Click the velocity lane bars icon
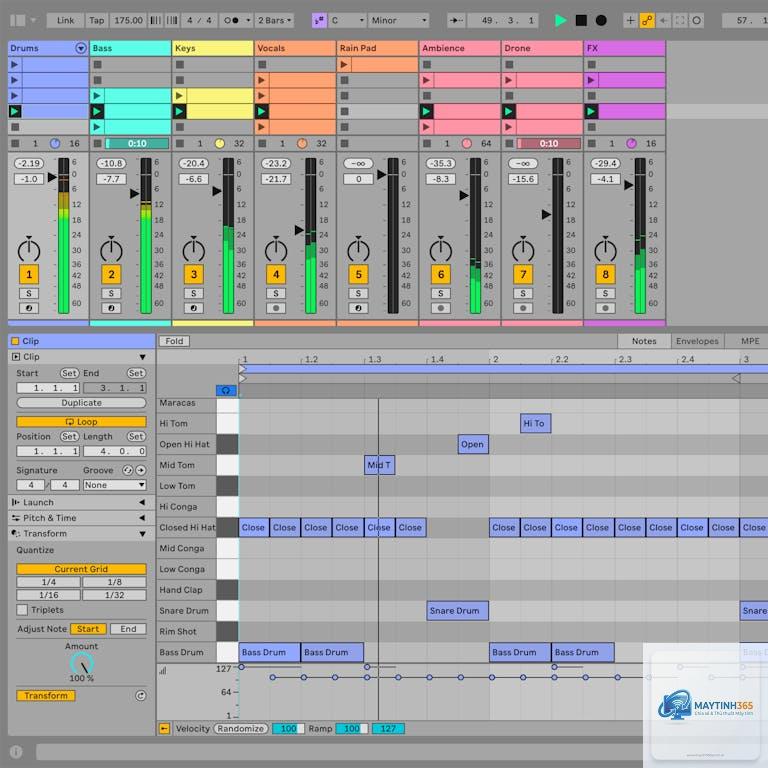Viewport: 768px width, 768px height. (163, 671)
